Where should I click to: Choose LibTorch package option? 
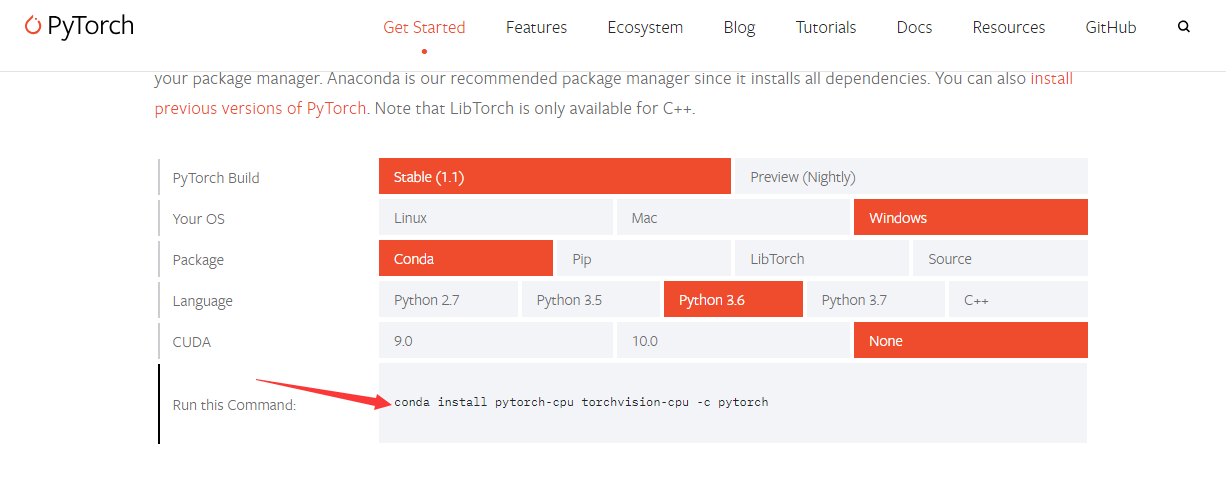coord(821,259)
